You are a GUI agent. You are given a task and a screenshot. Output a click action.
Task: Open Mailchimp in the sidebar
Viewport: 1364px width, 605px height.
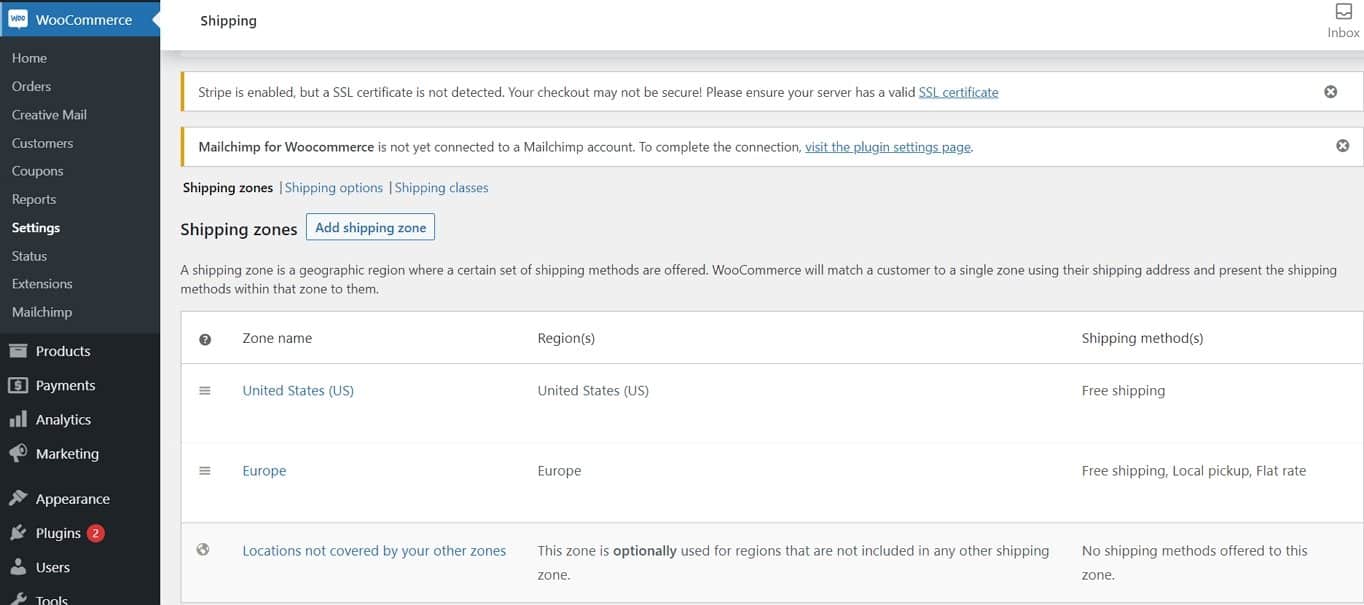[42, 312]
